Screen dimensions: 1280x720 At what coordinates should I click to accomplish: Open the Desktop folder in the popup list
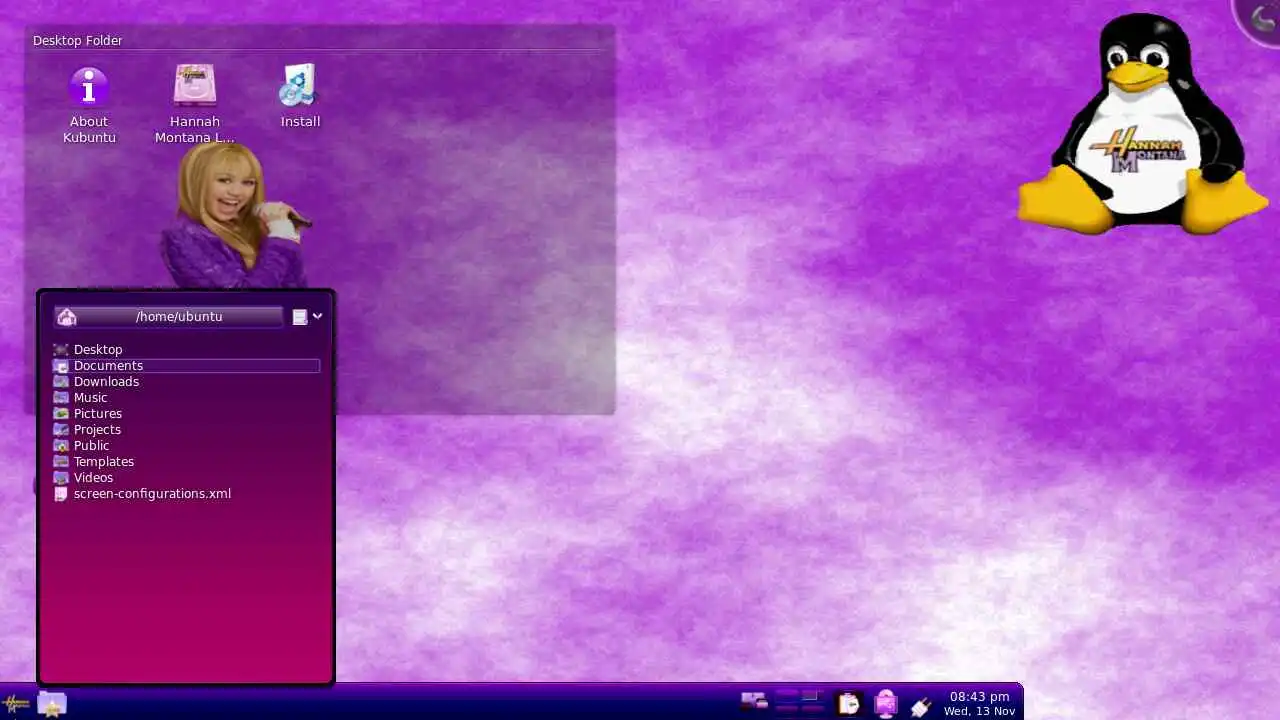coord(186,349)
